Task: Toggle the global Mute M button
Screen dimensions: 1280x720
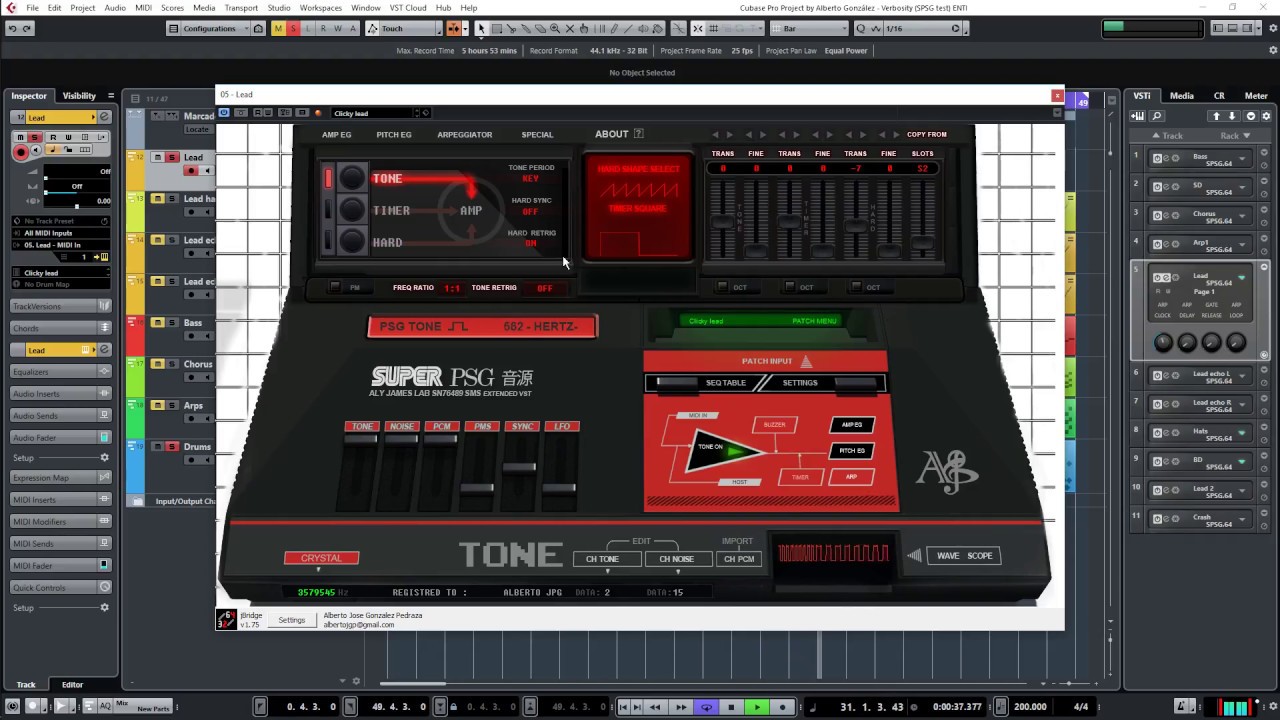Action: pyautogui.click(x=278, y=28)
